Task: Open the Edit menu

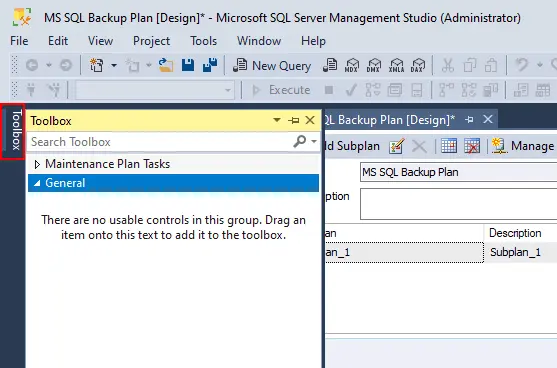Action: (58, 41)
